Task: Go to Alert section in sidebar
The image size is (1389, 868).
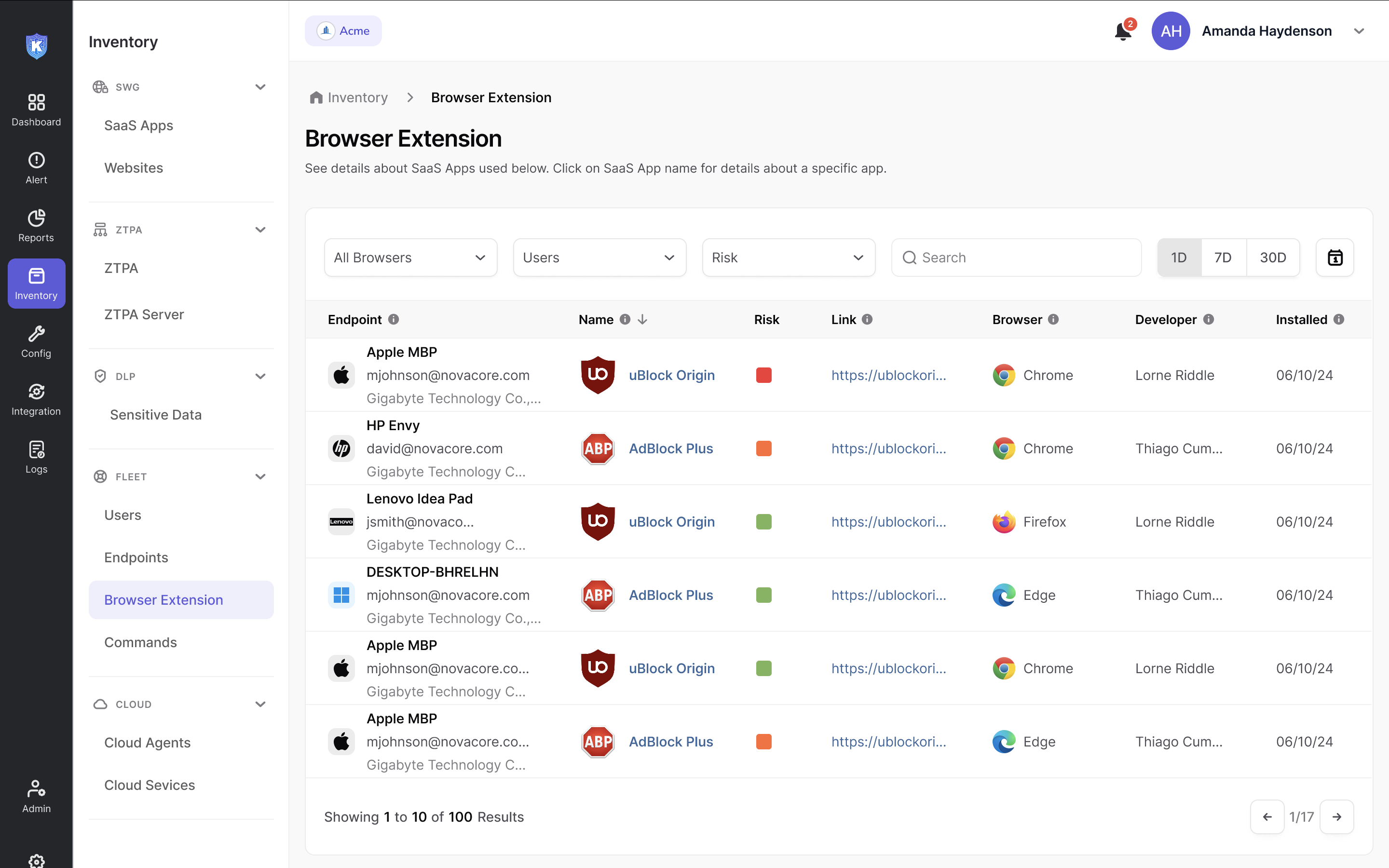Action: [36, 168]
